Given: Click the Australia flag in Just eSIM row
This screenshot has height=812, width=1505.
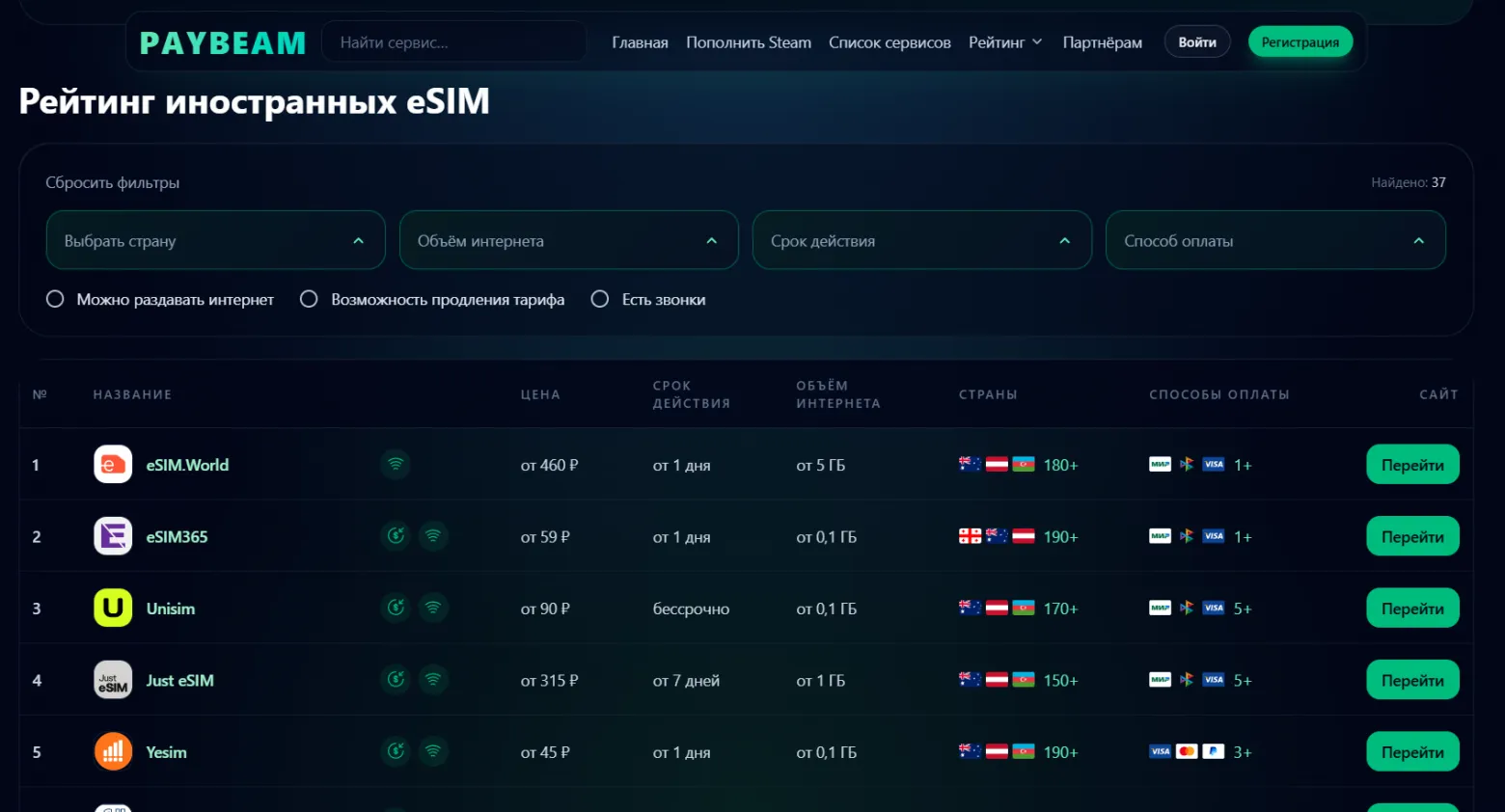Looking at the screenshot, I should 970,680.
